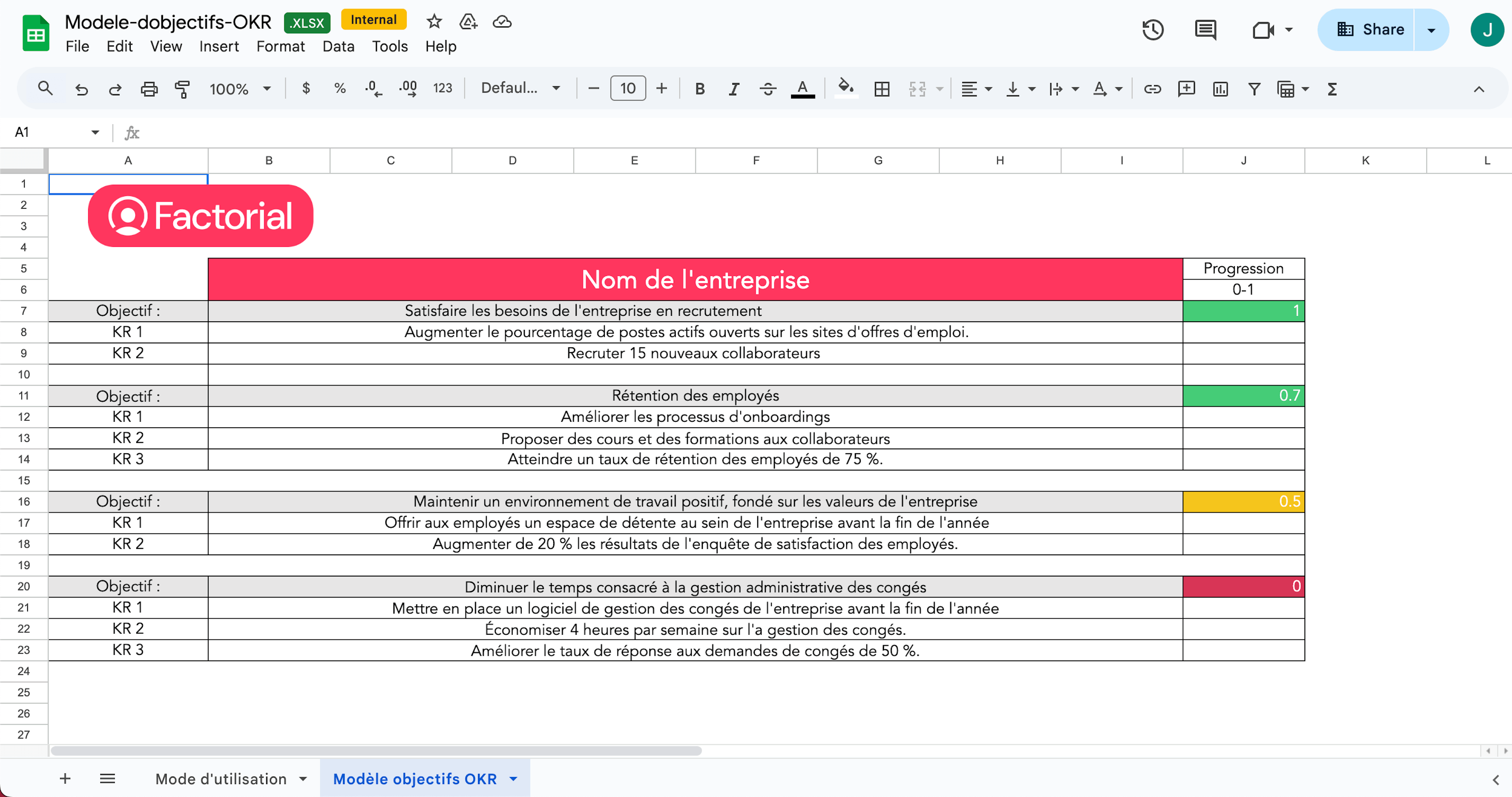Print the spreadsheet
The image size is (1512, 797).
tap(149, 89)
